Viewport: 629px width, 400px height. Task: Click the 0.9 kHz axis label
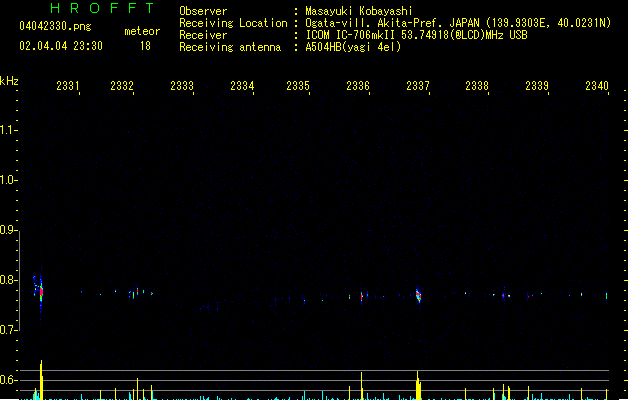point(8,230)
